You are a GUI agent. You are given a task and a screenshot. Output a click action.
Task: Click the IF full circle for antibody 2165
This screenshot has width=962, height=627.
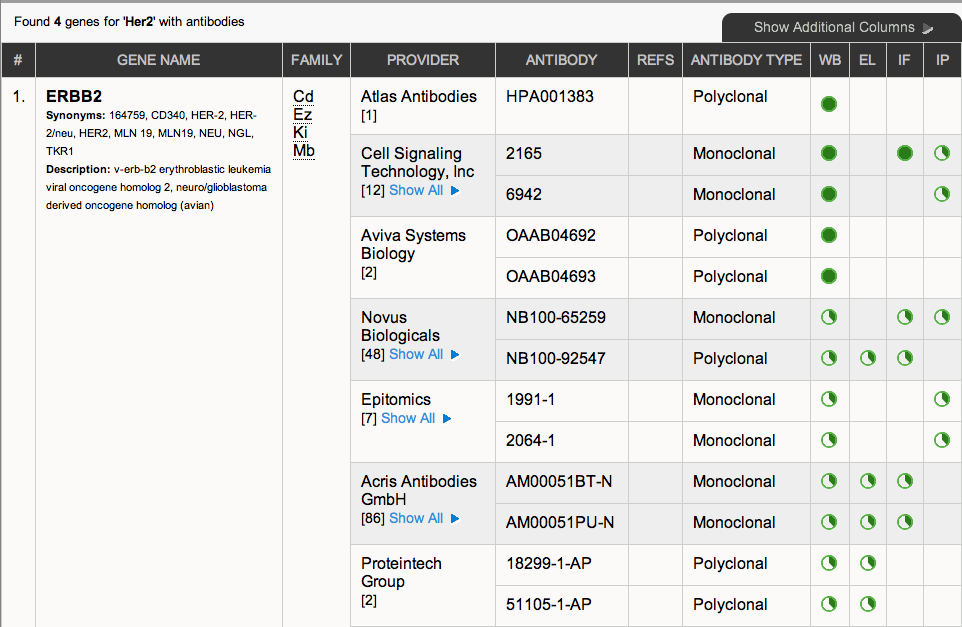tap(905, 153)
